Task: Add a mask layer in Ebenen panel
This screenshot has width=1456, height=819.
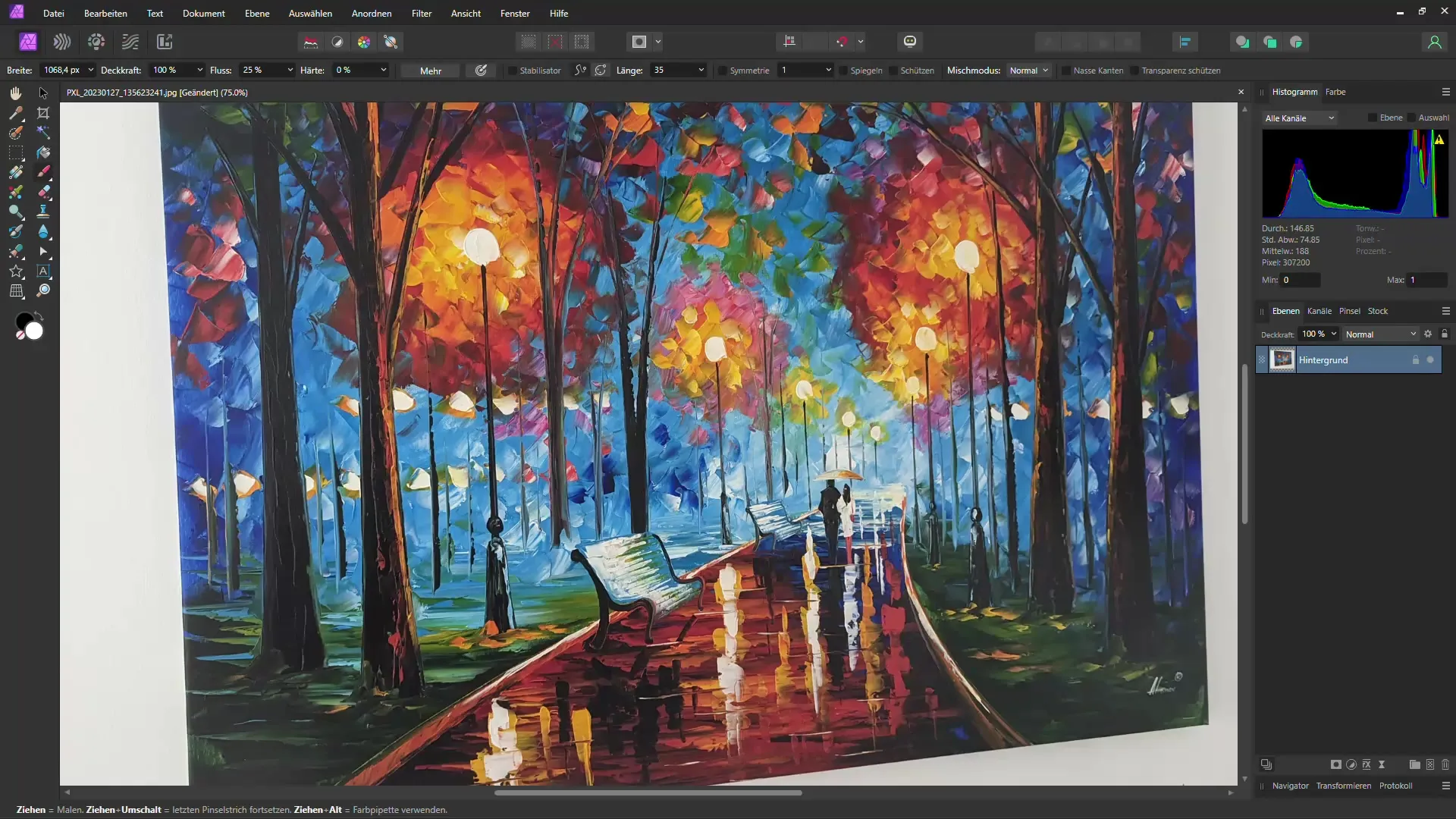Action: [1336, 764]
